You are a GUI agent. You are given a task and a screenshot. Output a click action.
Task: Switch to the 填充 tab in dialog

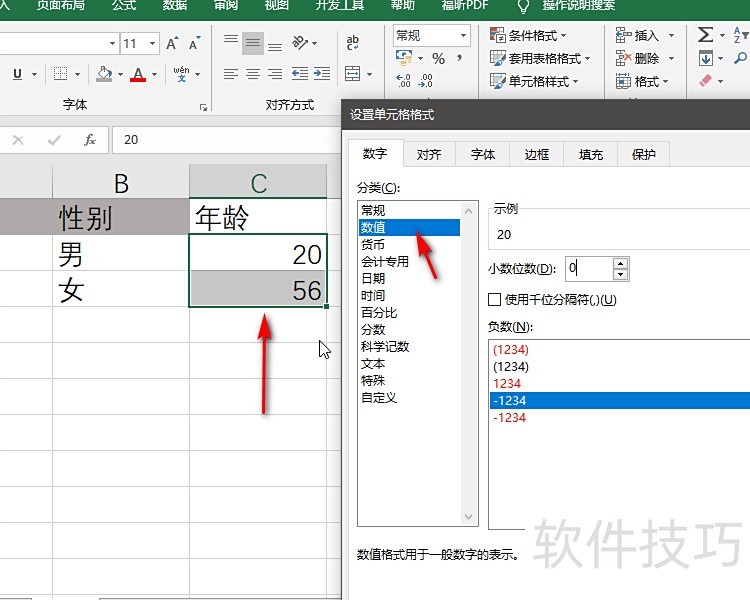click(591, 155)
